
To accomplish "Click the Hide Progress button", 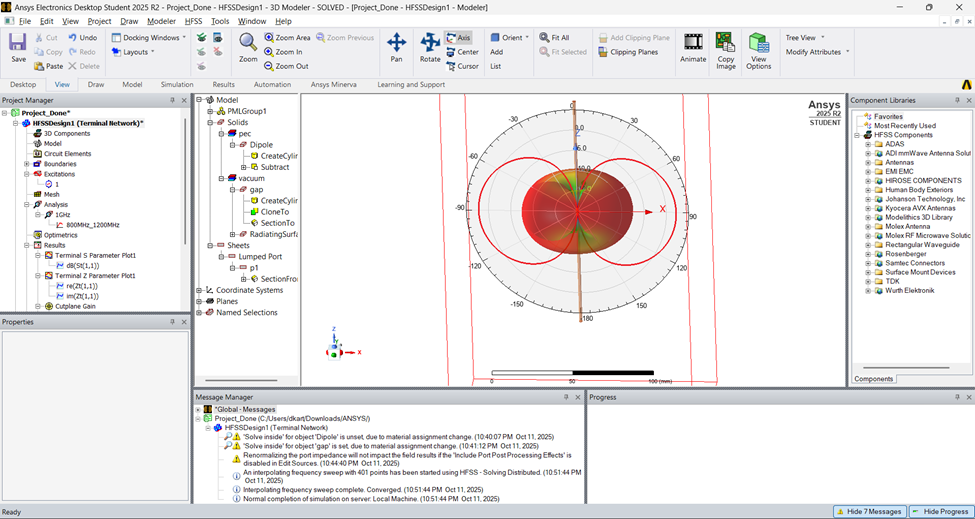I will click(940, 512).
